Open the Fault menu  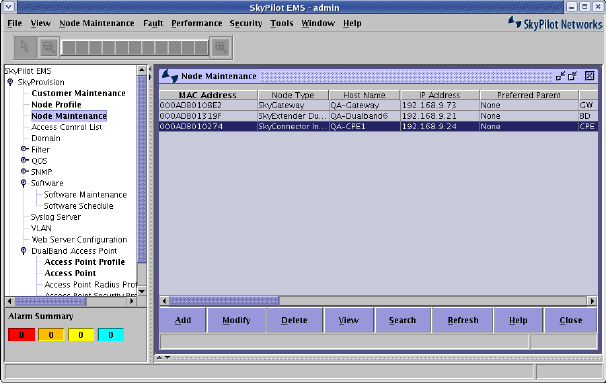[x=153, y=23]
